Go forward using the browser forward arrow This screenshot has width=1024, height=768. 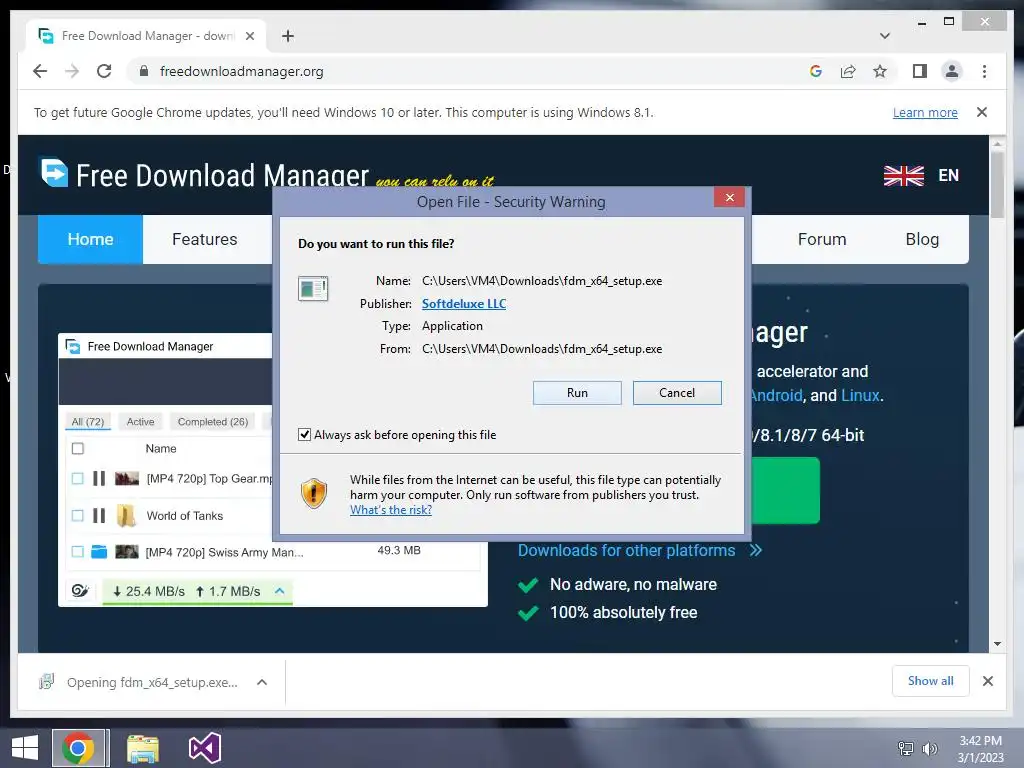72,71
